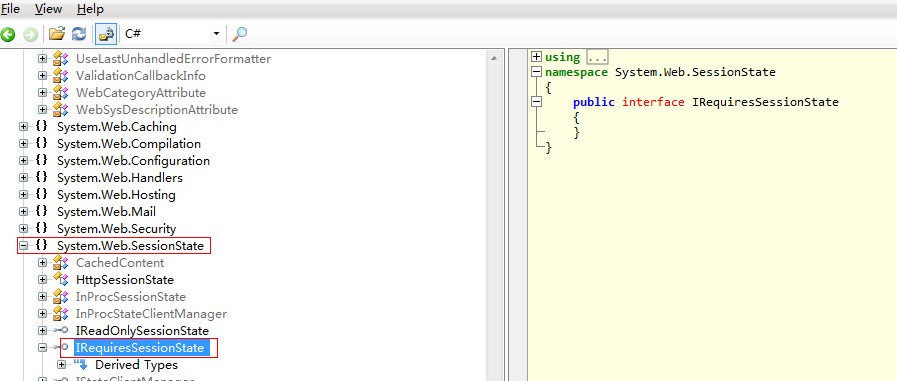
Task: Select WebSysDescriptionAttribute in the tree
Action: tap(157, 109)
